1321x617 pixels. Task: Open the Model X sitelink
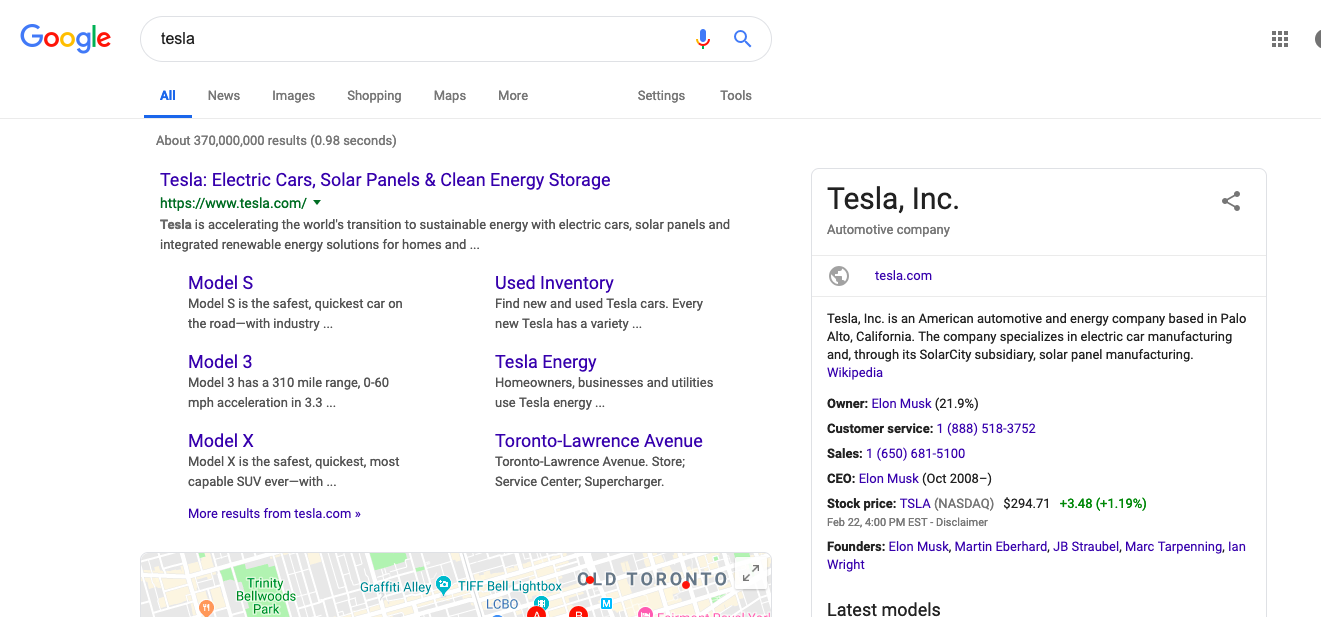pyautogui.click(x=221, y=441)
